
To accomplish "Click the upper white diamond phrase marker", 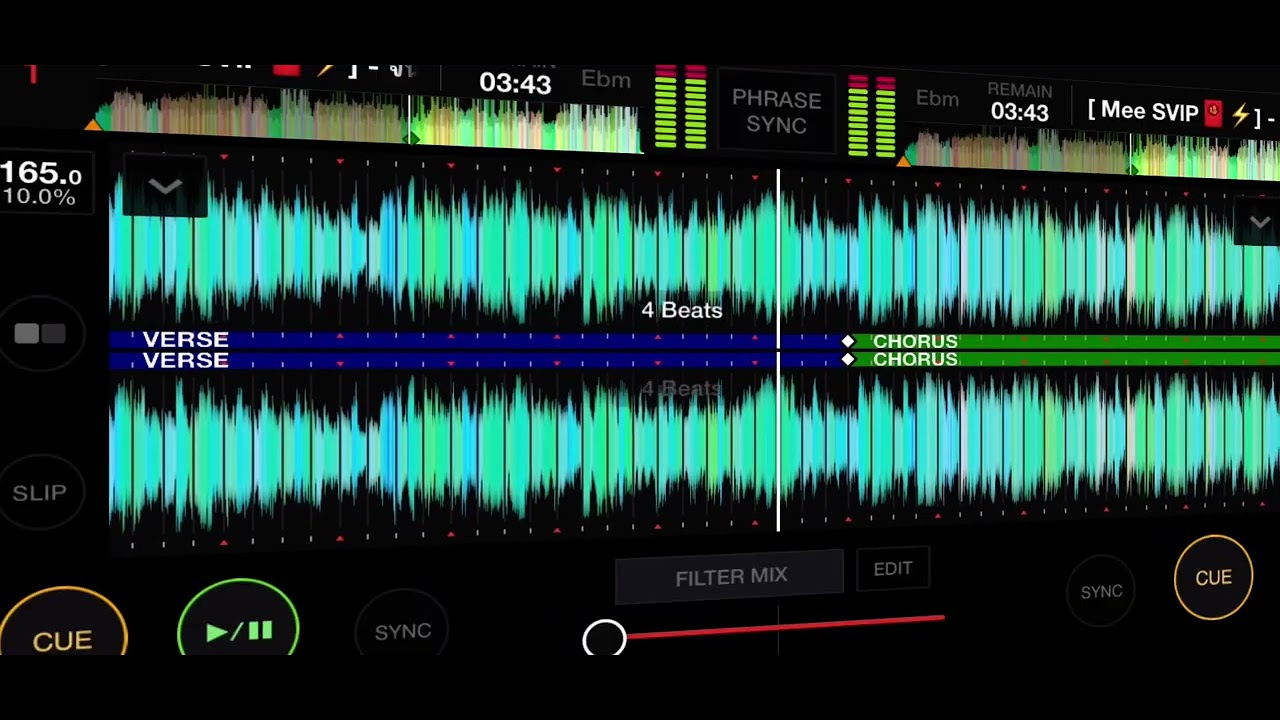I will [x=848, y=341].
